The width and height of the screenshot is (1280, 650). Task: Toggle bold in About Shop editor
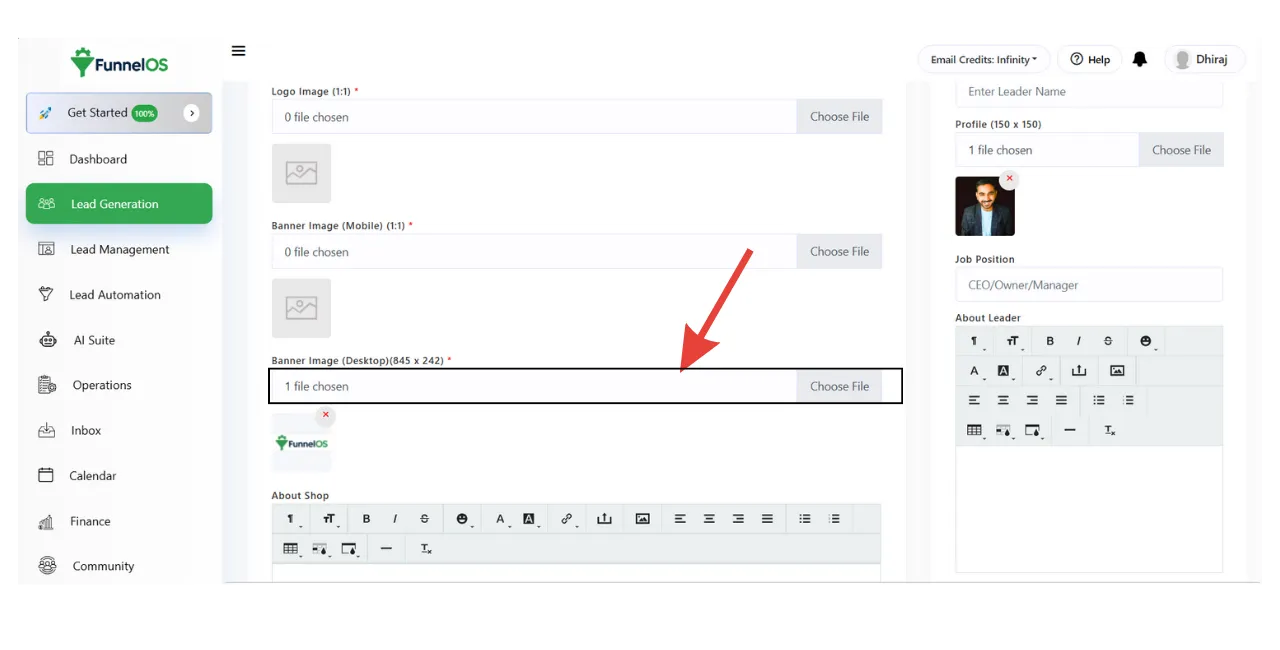pos(366,519)
